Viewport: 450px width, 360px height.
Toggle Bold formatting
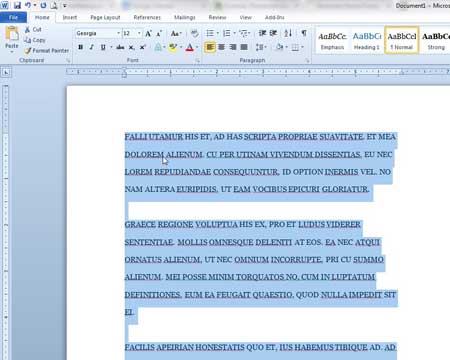click(x=80, y=47)
